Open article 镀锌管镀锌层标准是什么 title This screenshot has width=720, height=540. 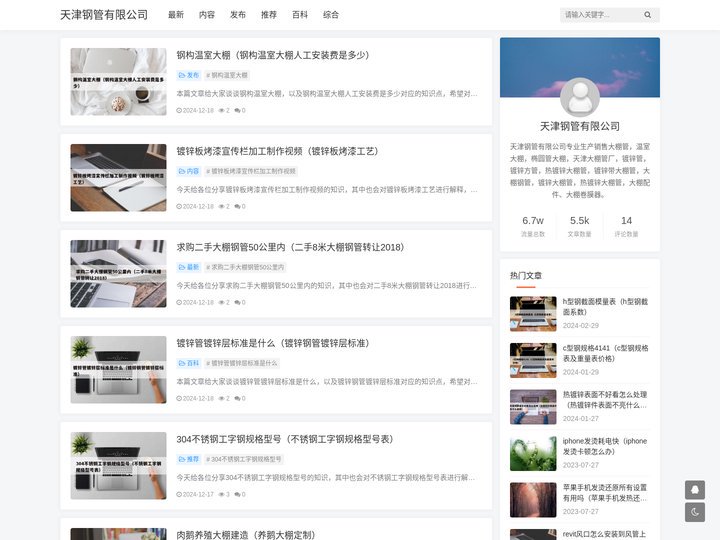tap(273, 343)
